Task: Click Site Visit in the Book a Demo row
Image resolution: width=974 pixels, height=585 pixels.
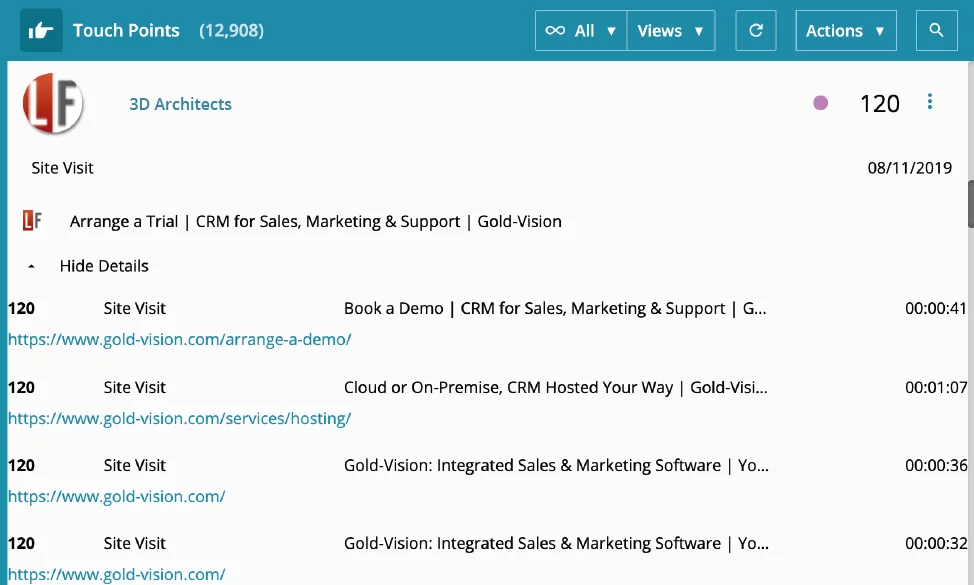Action: pyautogui.click(x=135, y=309)
